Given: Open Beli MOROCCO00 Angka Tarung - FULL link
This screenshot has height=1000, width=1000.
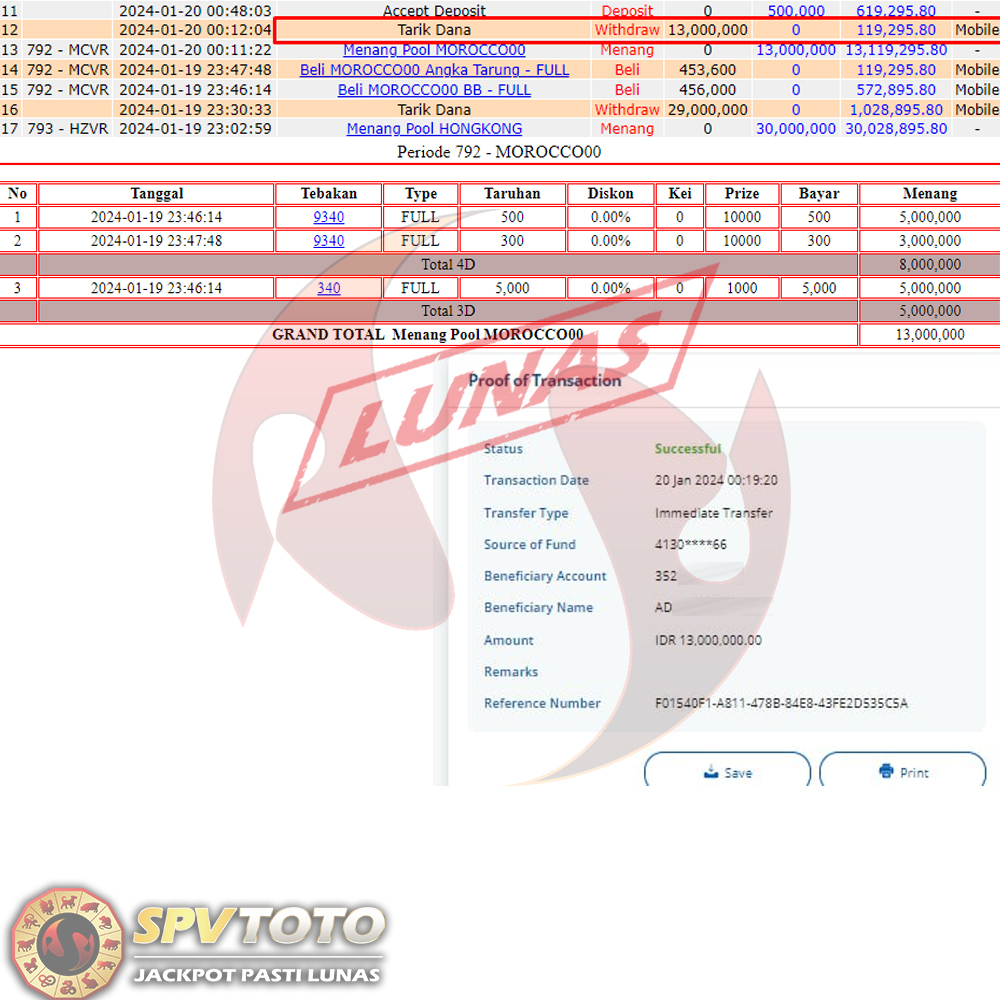Looking at the screenshot, I should tap(434, 70).
